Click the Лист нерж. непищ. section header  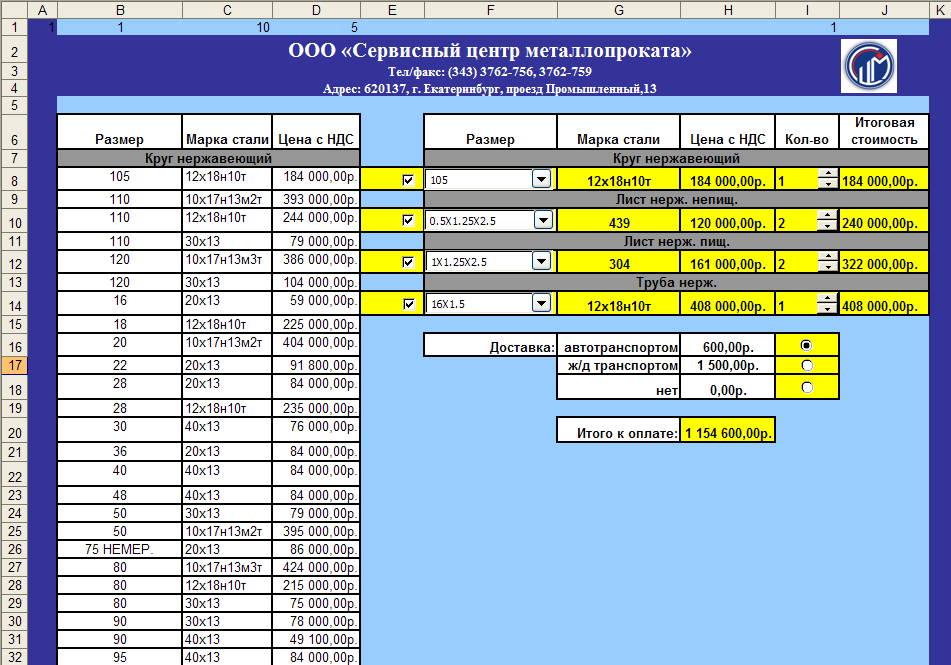click(x=676, y=200)
